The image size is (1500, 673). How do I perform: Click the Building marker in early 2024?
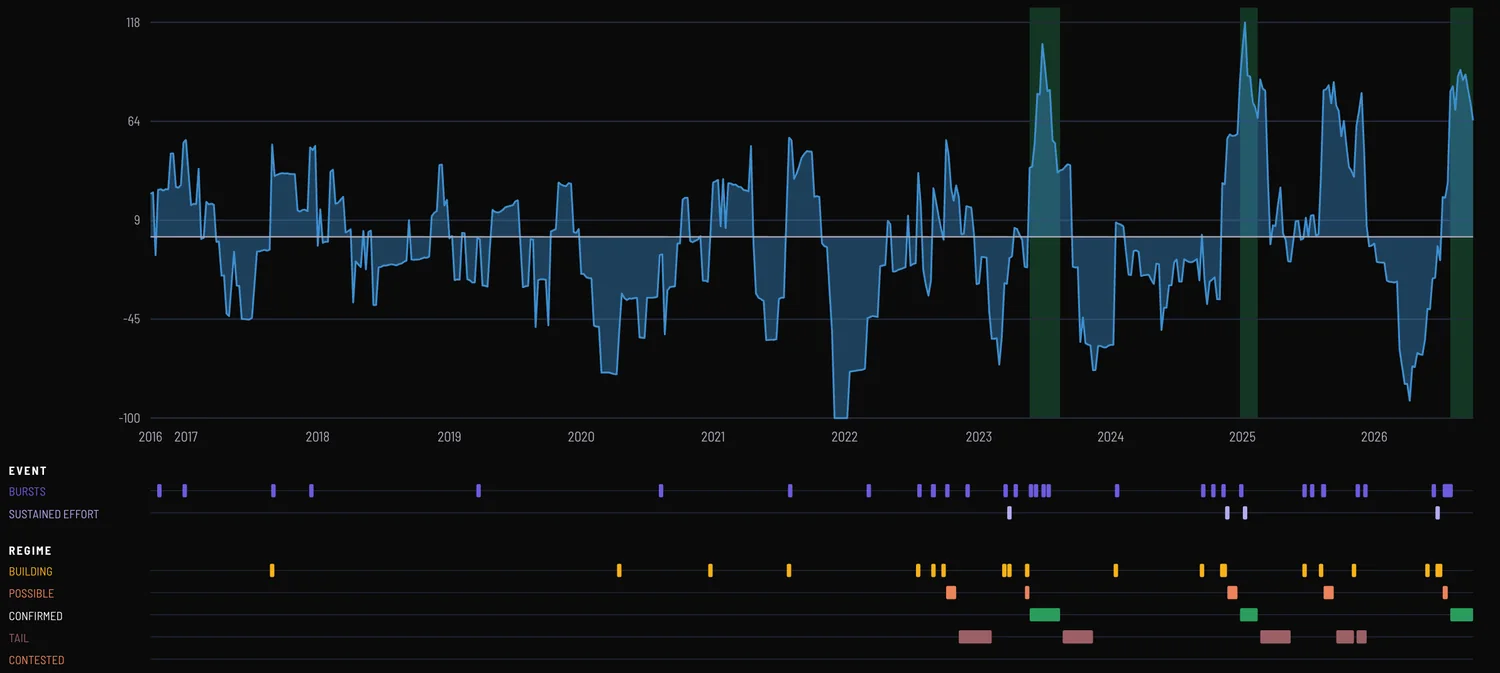point(1116,571)
